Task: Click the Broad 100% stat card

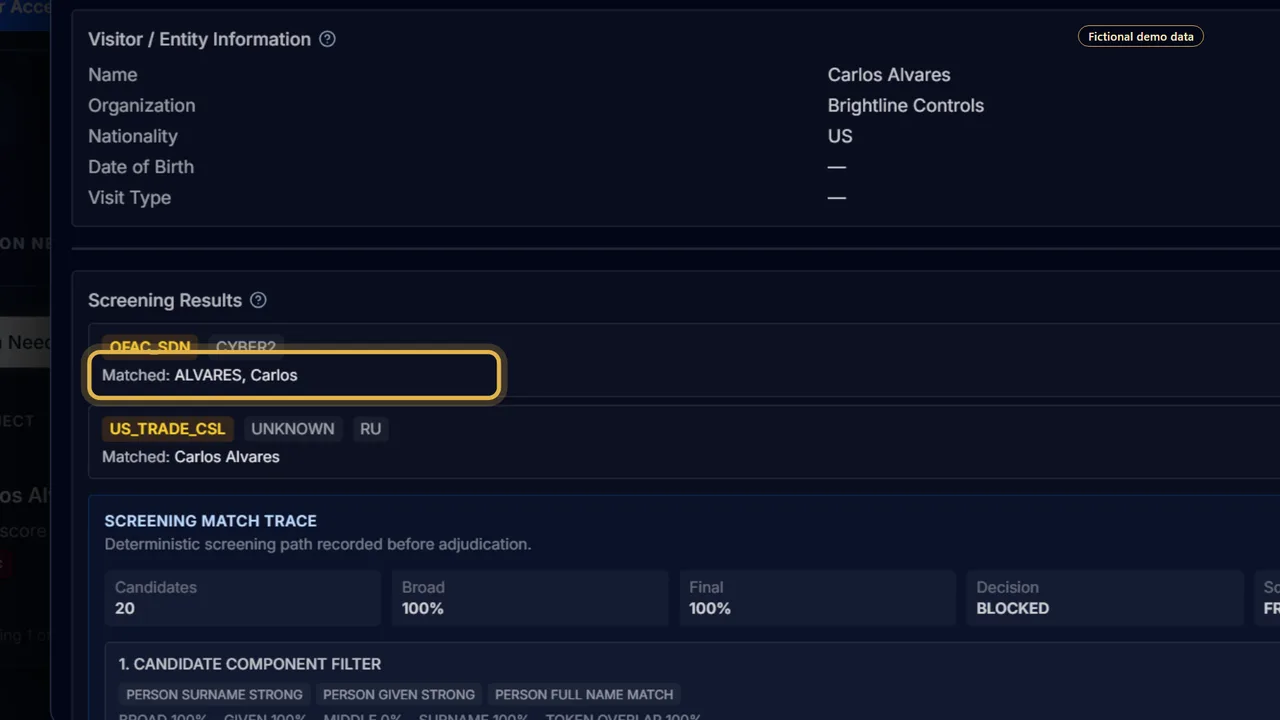Action: [x=530, y=598]
